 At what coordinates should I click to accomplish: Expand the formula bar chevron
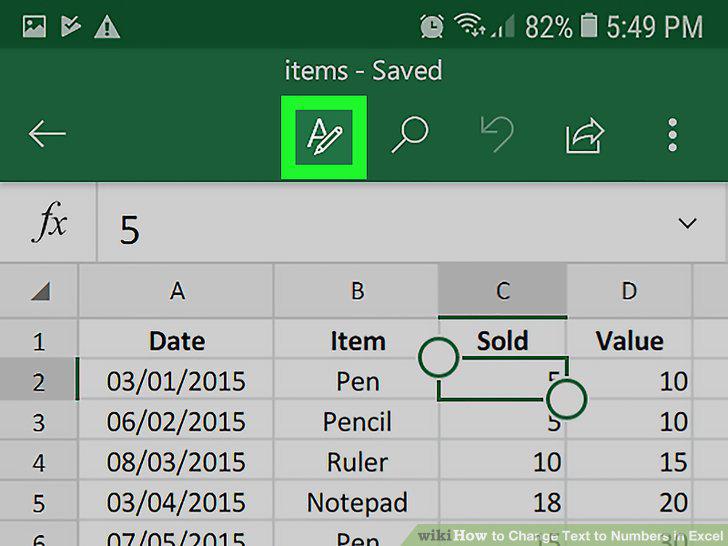pyautogui.click(x=687, y=223)
